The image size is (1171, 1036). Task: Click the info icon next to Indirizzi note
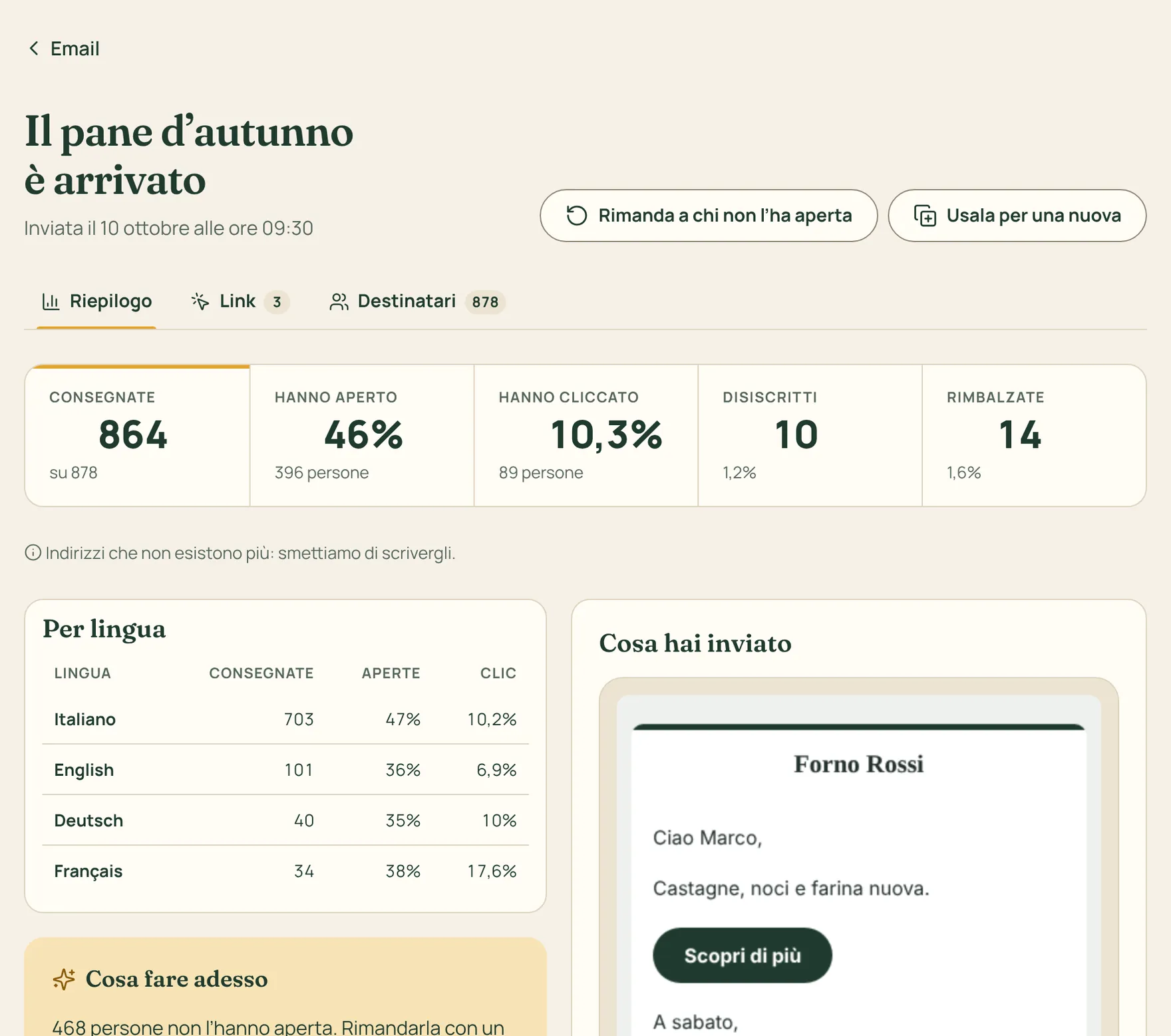click(33, 553)
